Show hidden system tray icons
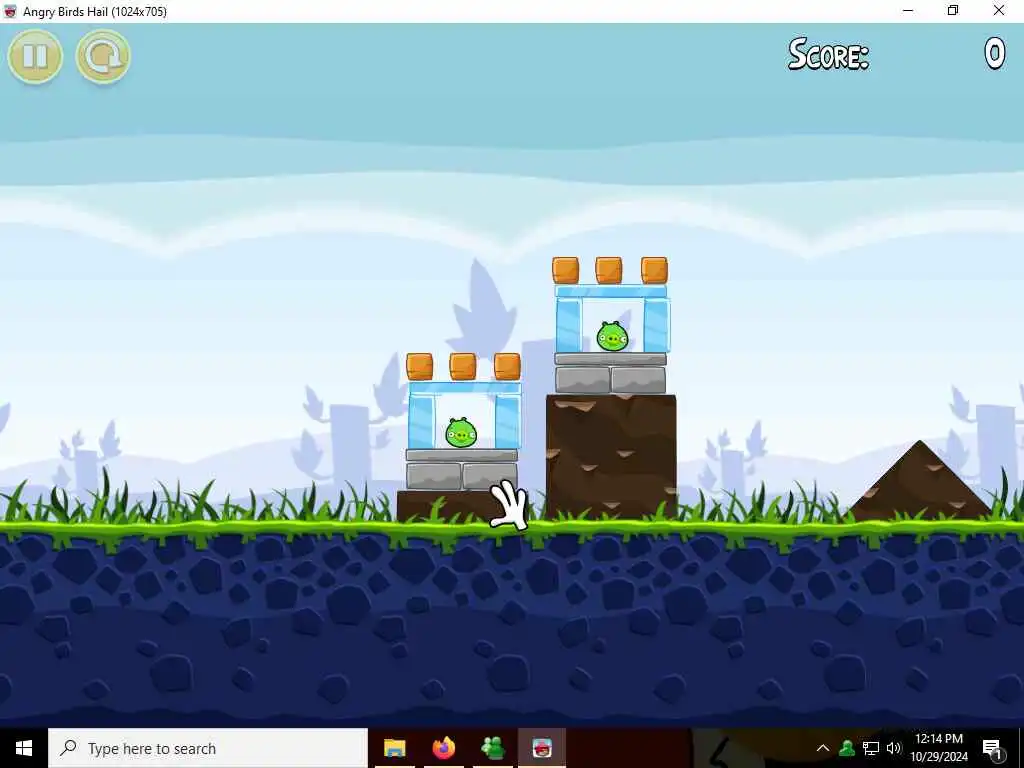 pyautogui.click(x=823, y=748)
